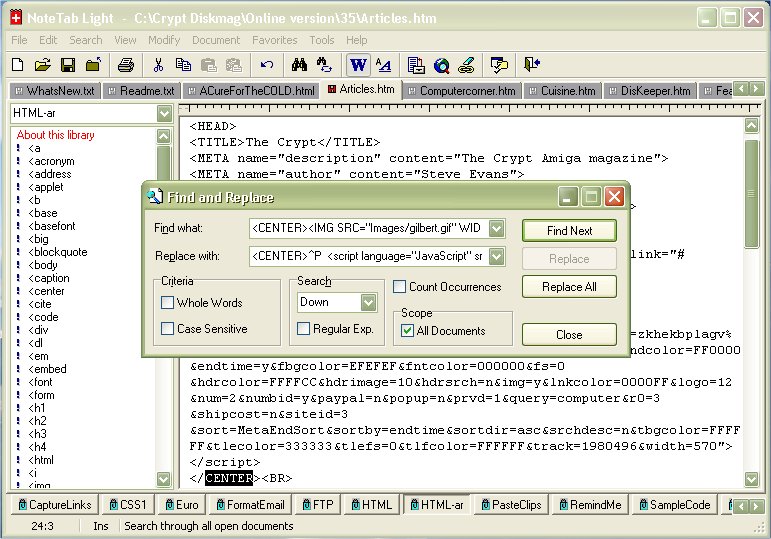The width and height of the screenshot is (771, 539).
Task: Uncheck the All Documents scope checkbox
Action: (x=407, y=330)
